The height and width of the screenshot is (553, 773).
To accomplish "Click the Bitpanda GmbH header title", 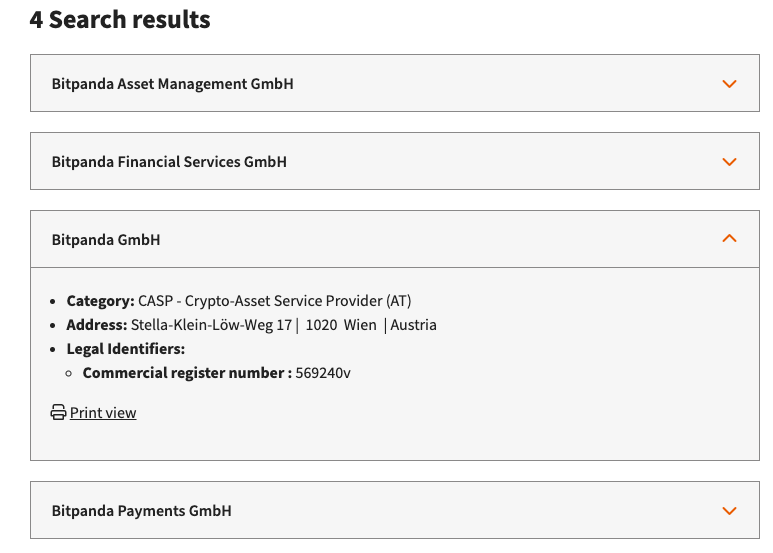I will tap(106, 240).
